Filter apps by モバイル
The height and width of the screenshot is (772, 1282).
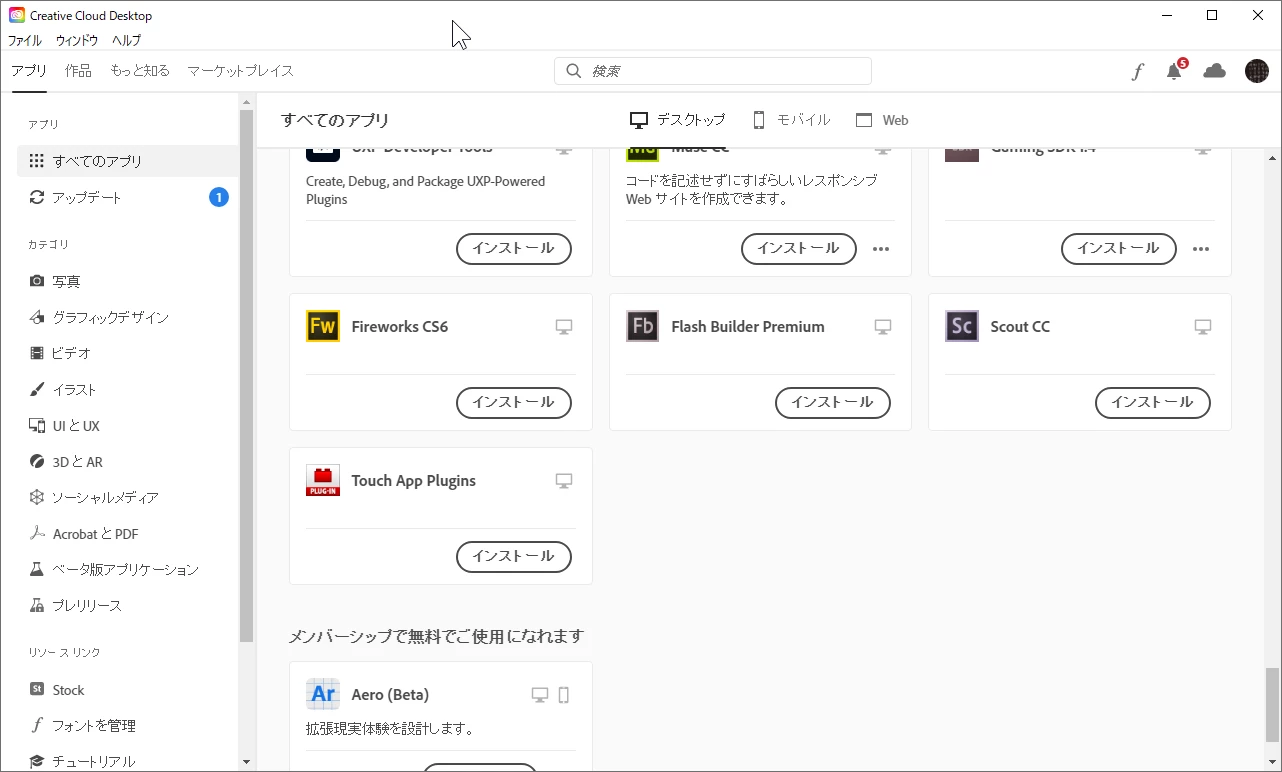[791, 120]
